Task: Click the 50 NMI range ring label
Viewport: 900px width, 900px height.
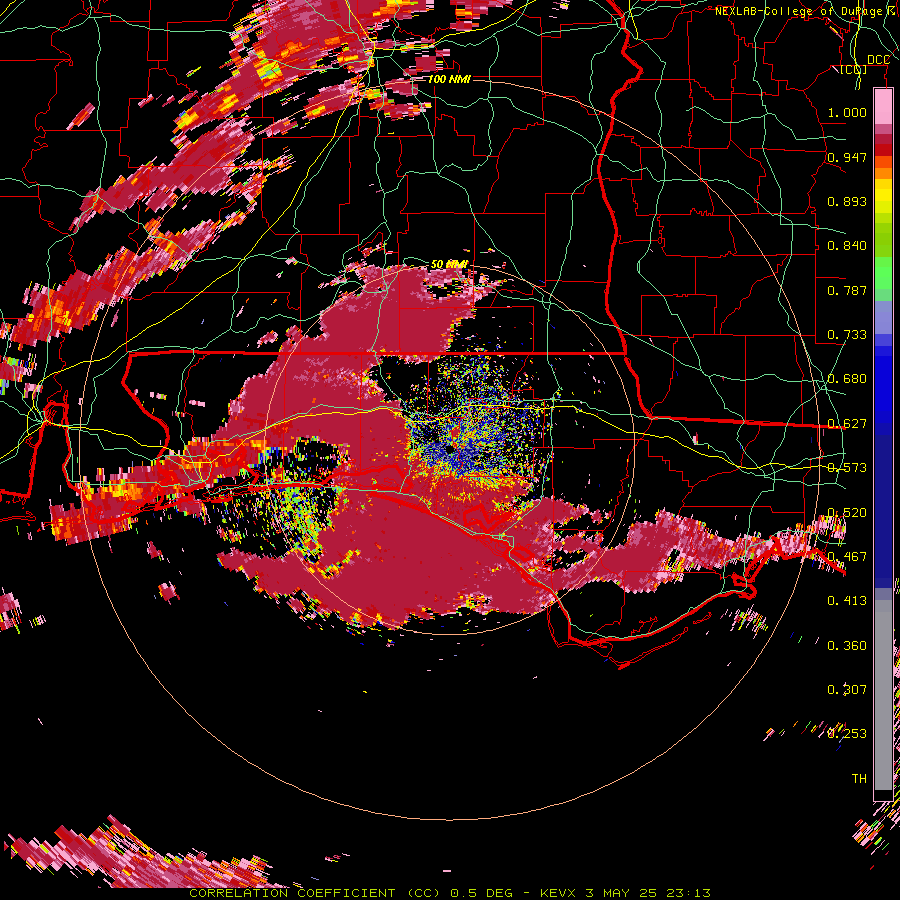Action: pyautogui.click(x=449, y=264)
